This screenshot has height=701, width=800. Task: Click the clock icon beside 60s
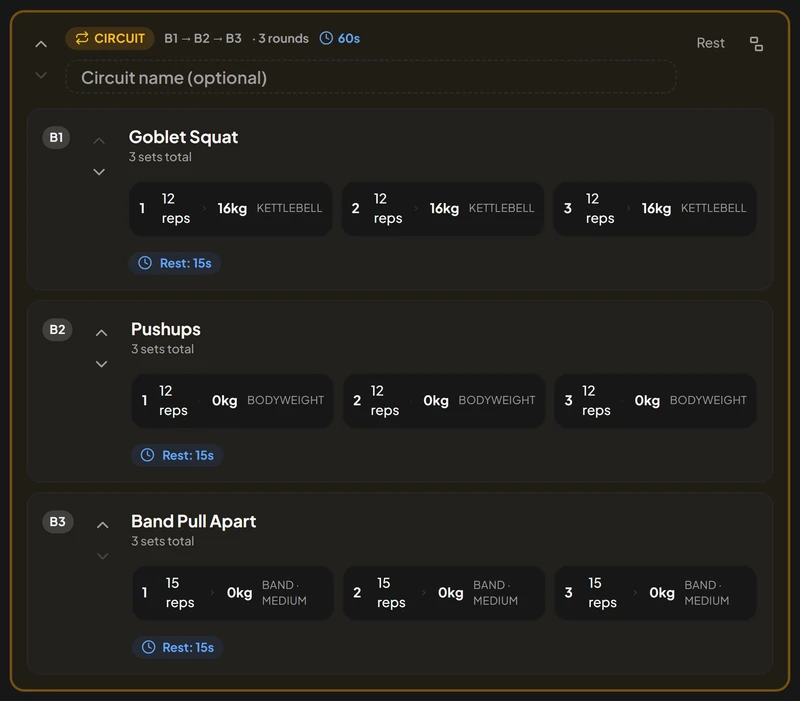[326, 38]
